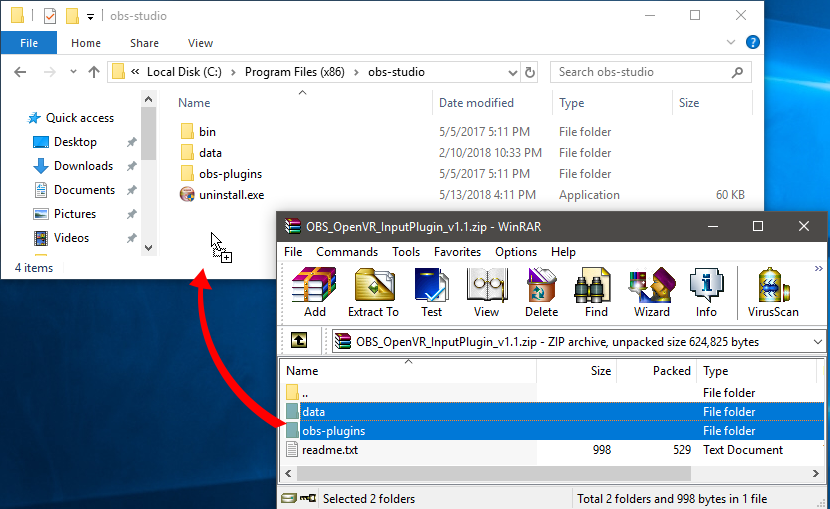Open Desktop in navigation pane
The image size is (830, 509).
[x=75, y=142]
